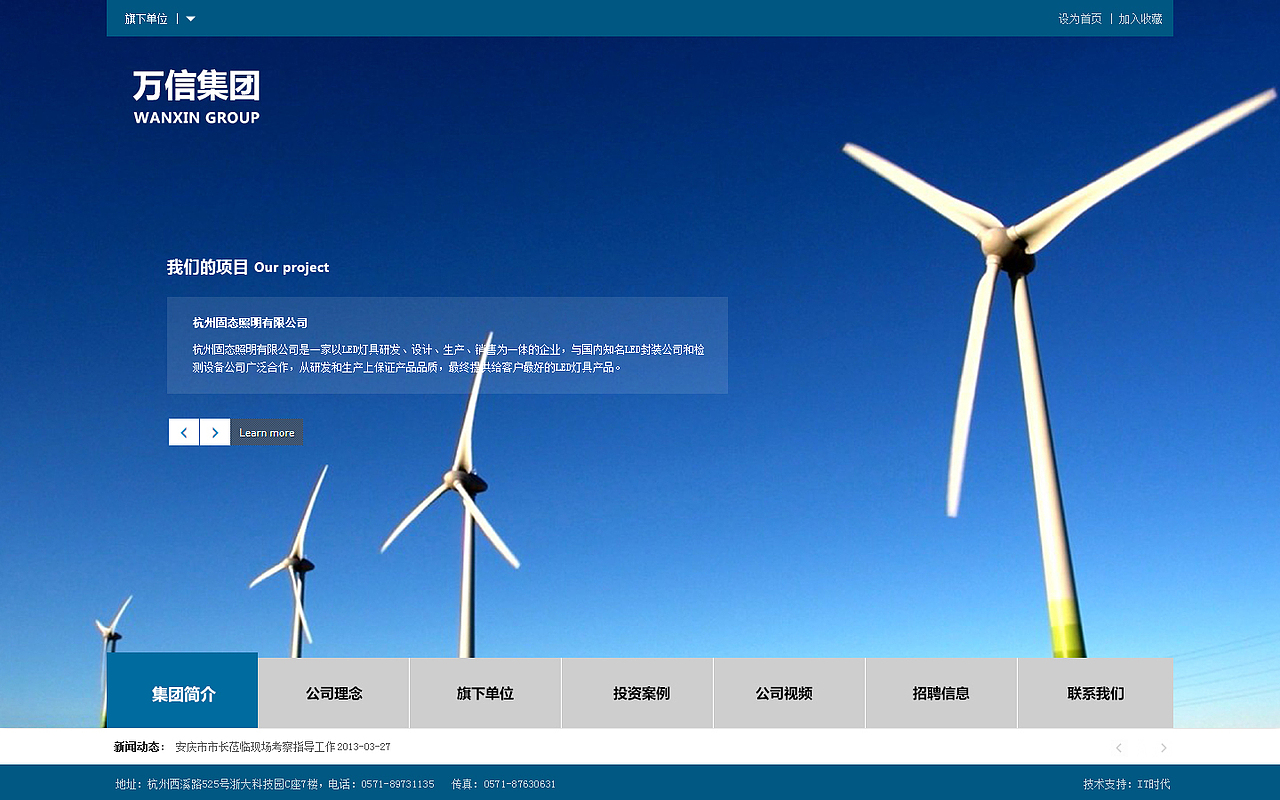Click the footer address text 杭州西溪路525号
This screenshot has height=800, width=1280.
(x=190, y=784)
